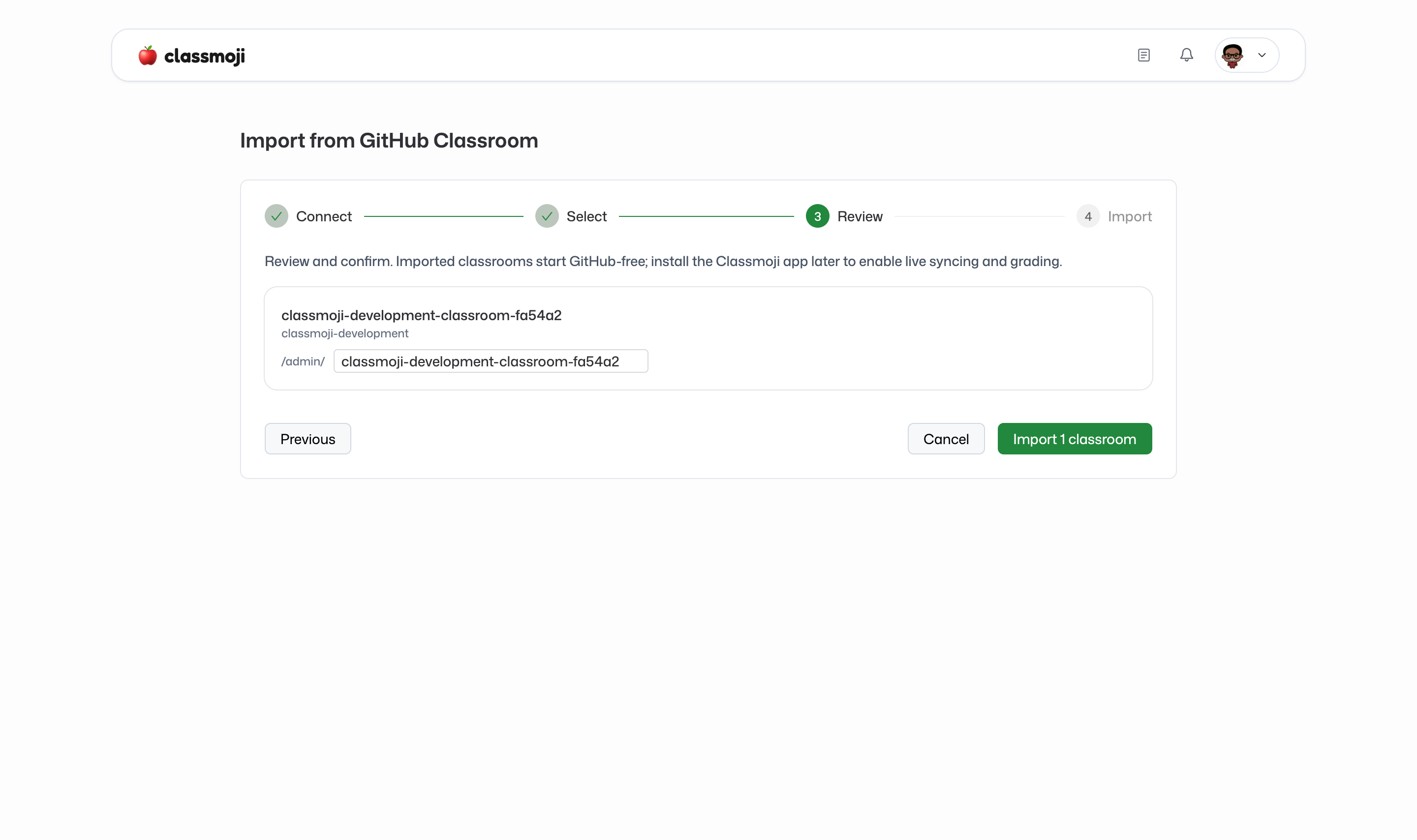Screen dimensions: 1417x840
Task: Expand the user menu chevron
Action: point(1262,55)
